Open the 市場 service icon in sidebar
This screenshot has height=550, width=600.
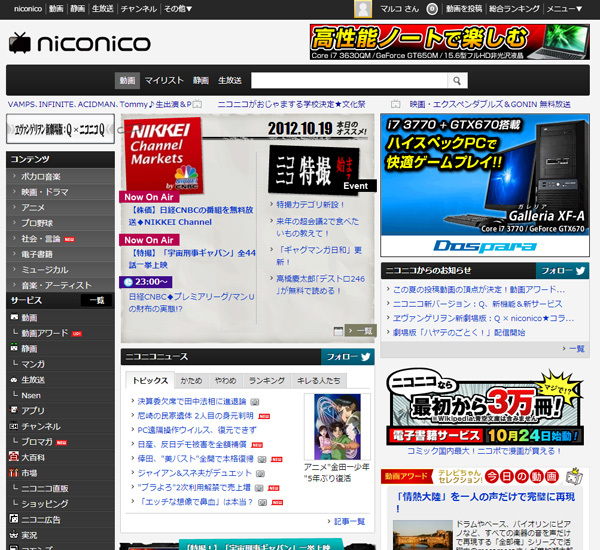(14, 472)
